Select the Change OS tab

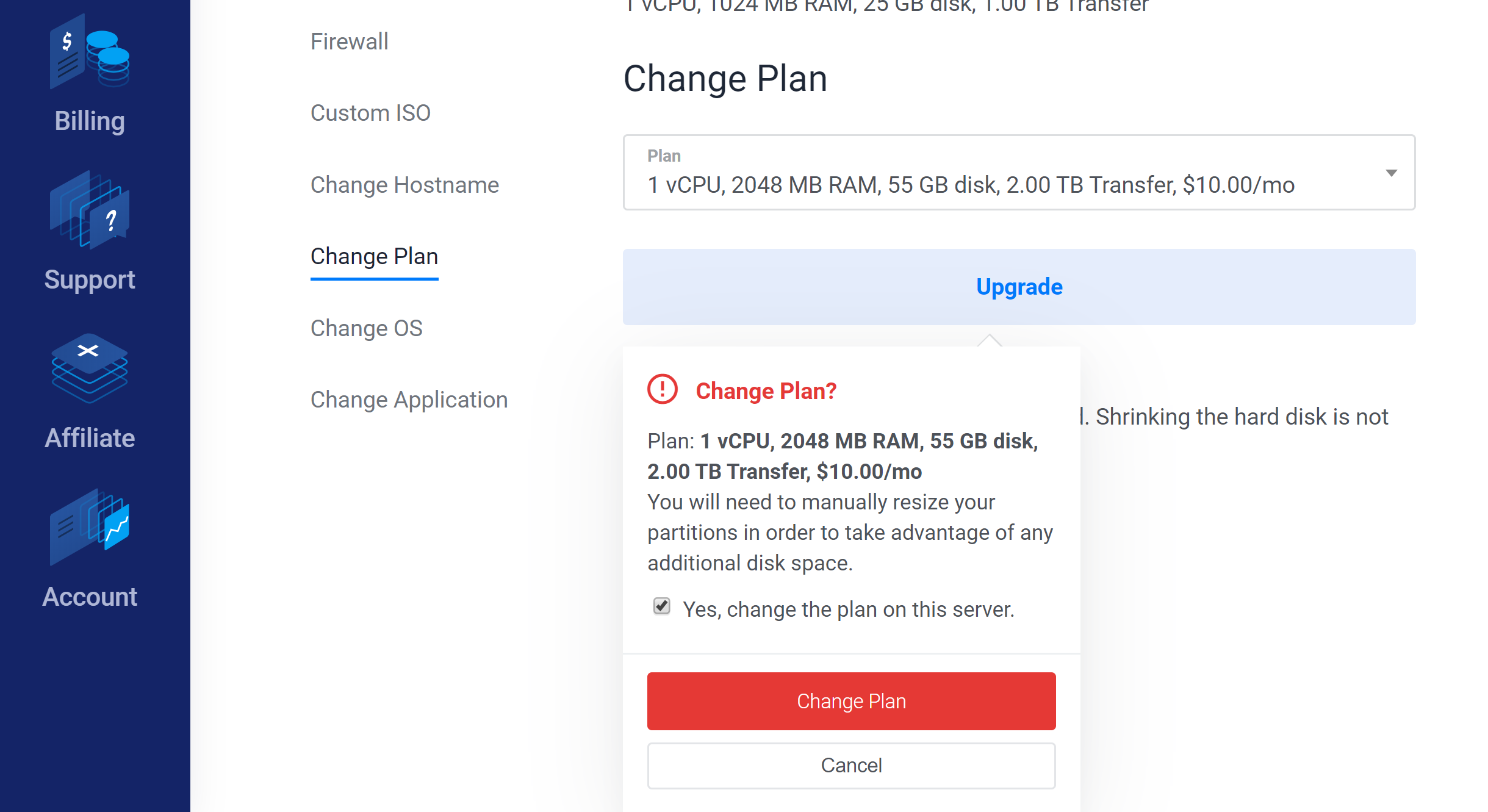(367, 328)
